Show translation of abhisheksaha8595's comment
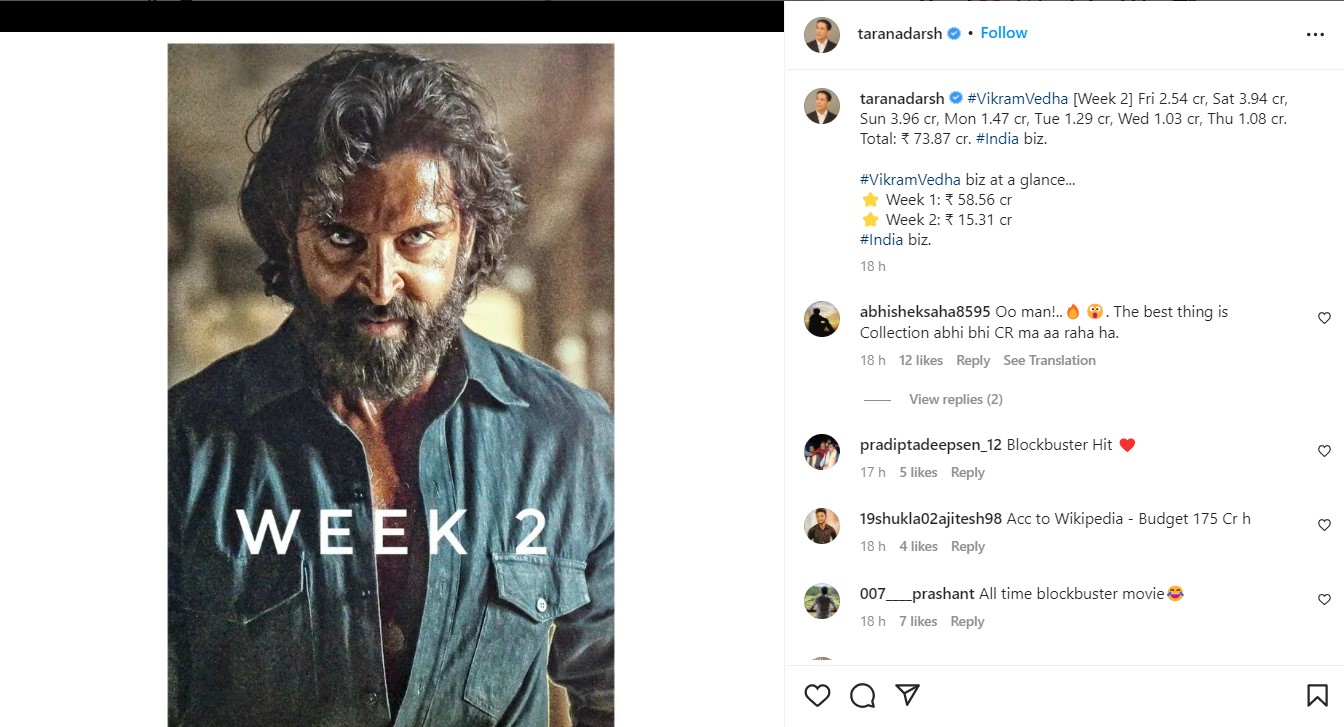This screenshot has width=1344, height=727. 1049,360
